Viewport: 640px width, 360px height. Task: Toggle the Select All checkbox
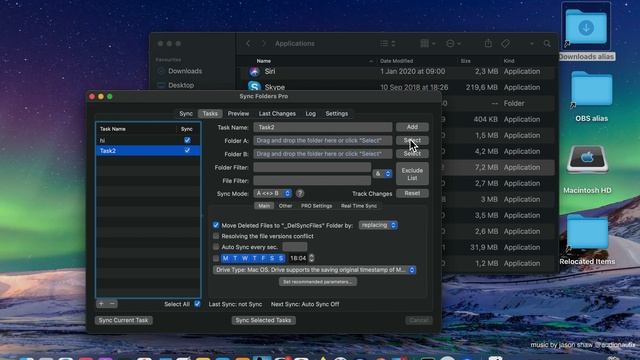tap(197, 304)
